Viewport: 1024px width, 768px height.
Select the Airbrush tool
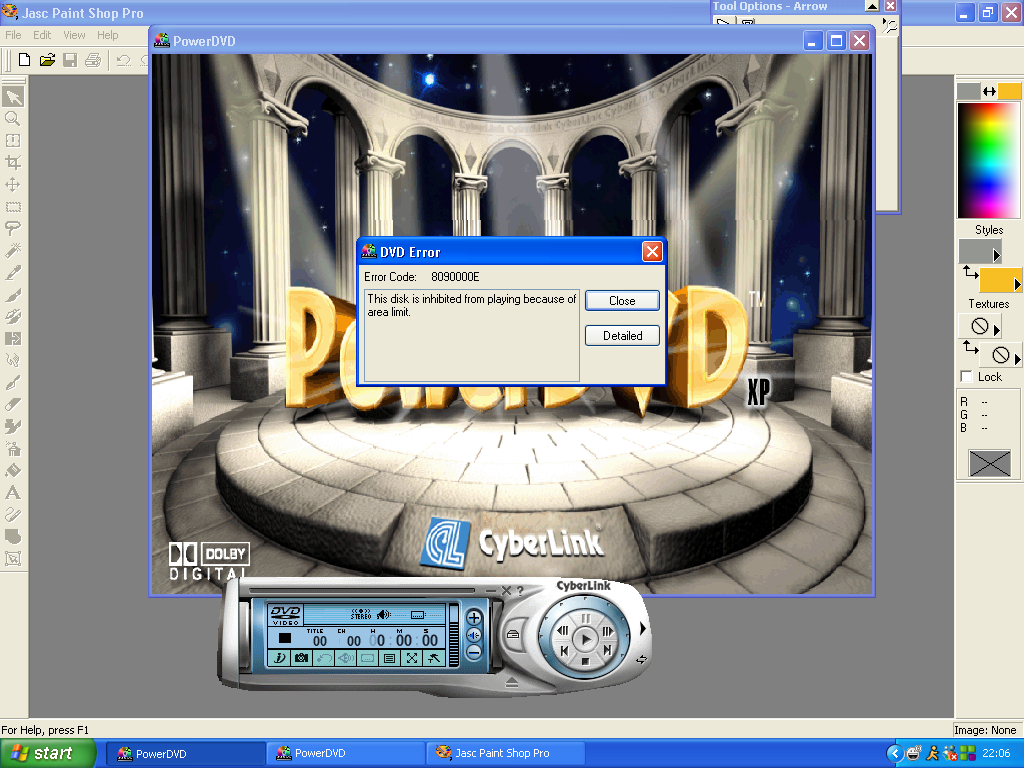pos(13,449)
